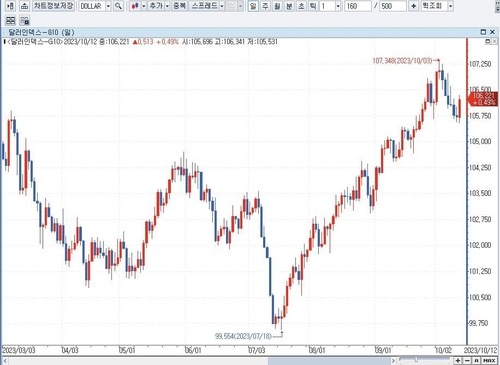Click the DOLLAR symbol input box
The image size is (500, 365).
(x=91, y=6)
